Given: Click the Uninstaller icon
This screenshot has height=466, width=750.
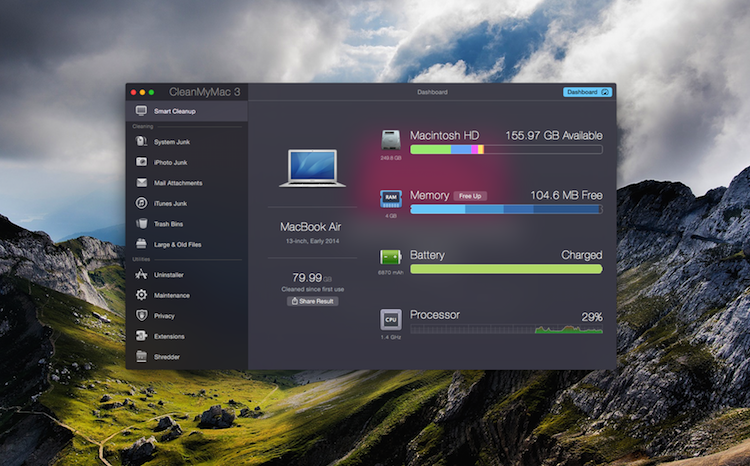Looking at the screenshot, I should pos(141,275).
